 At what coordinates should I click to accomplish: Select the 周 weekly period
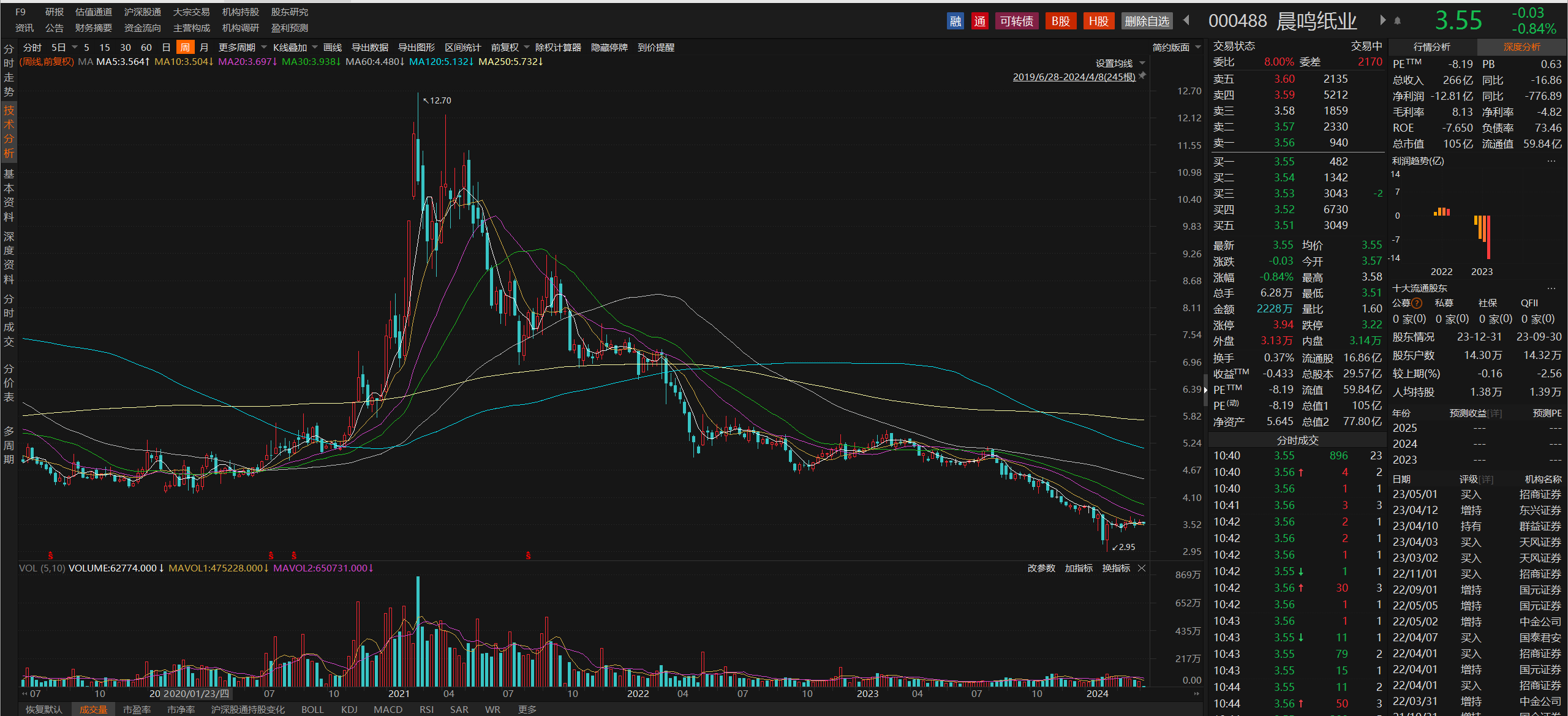click(x=185, y=47)
